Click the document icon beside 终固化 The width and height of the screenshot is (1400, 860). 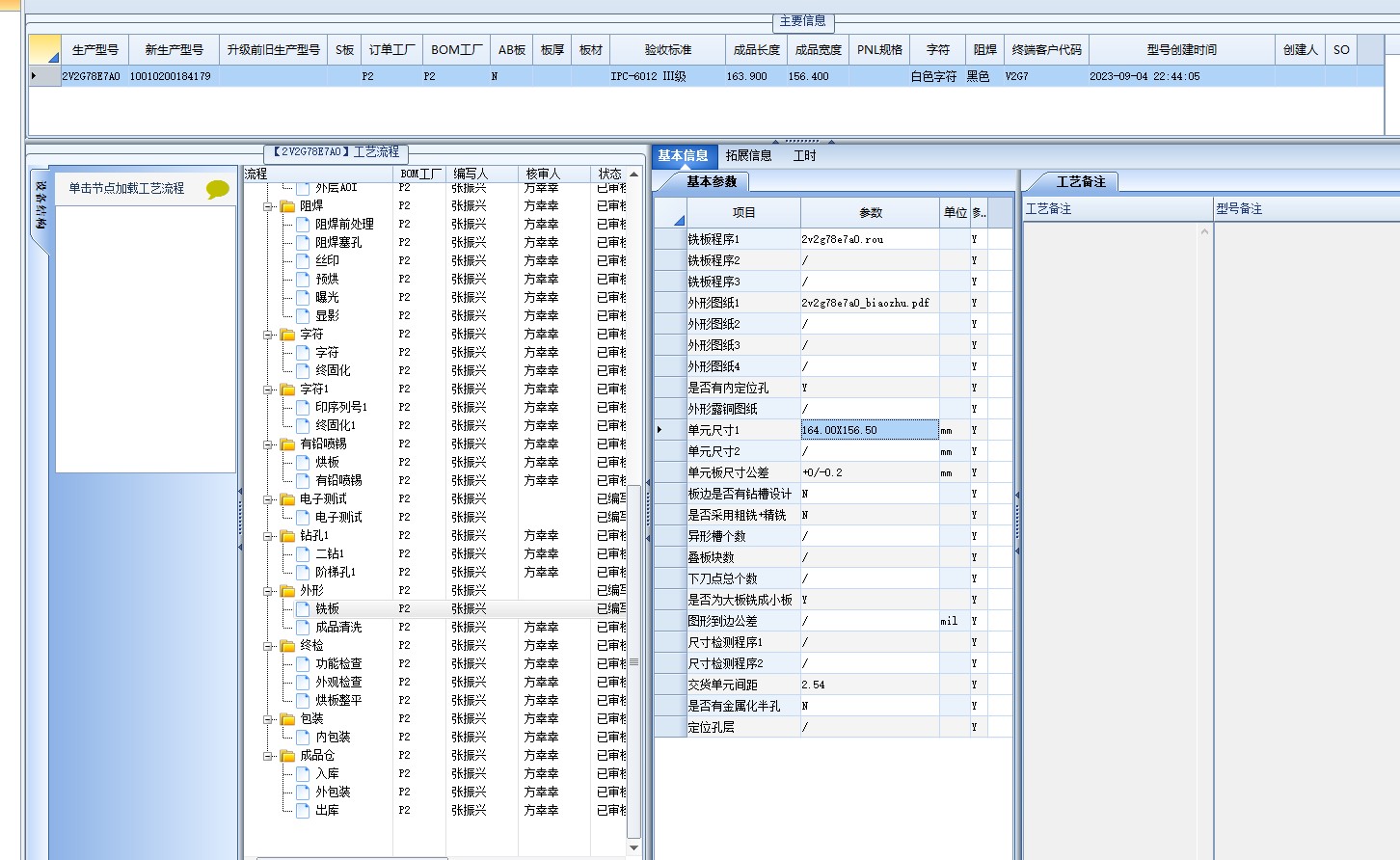coord(303,371)
